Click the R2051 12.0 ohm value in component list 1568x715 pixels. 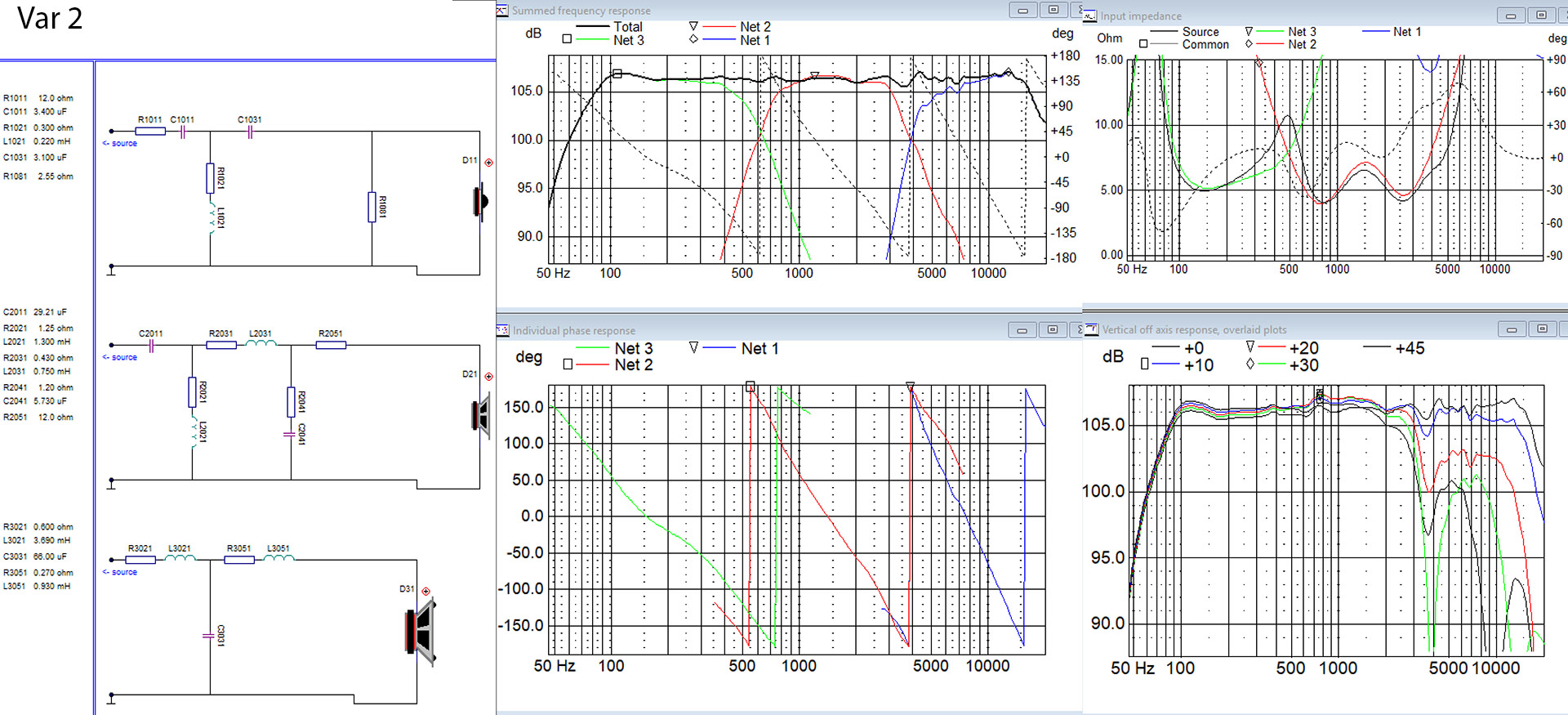56,418
